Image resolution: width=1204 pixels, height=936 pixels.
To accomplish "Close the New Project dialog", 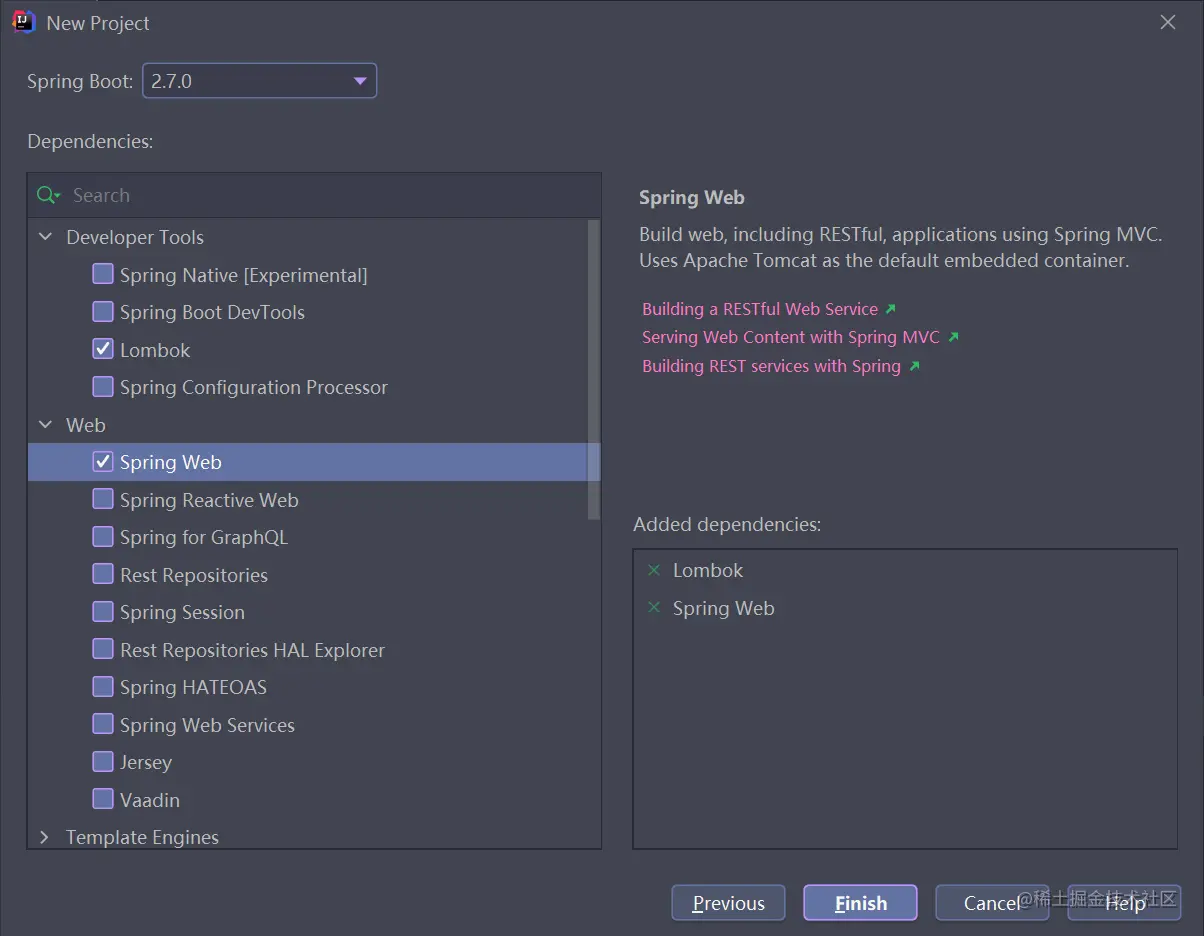I will (x=1167, y=22).
